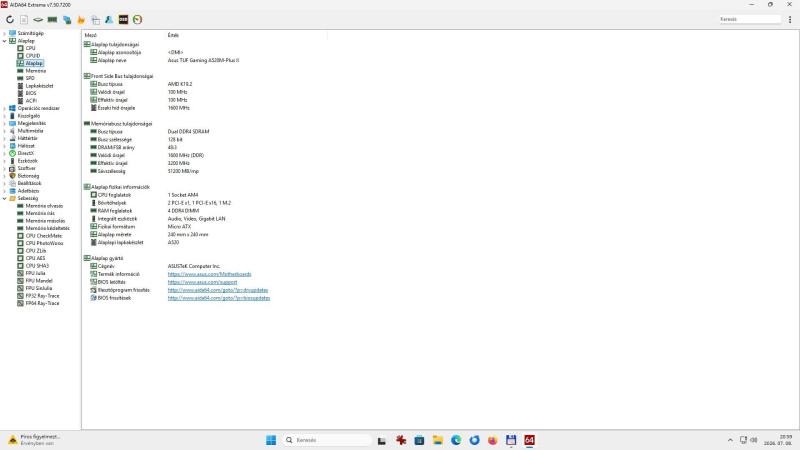The image size is (800, 450).
Task: Open the Report page icon in toolbar
Action: (x=24, y=19)
